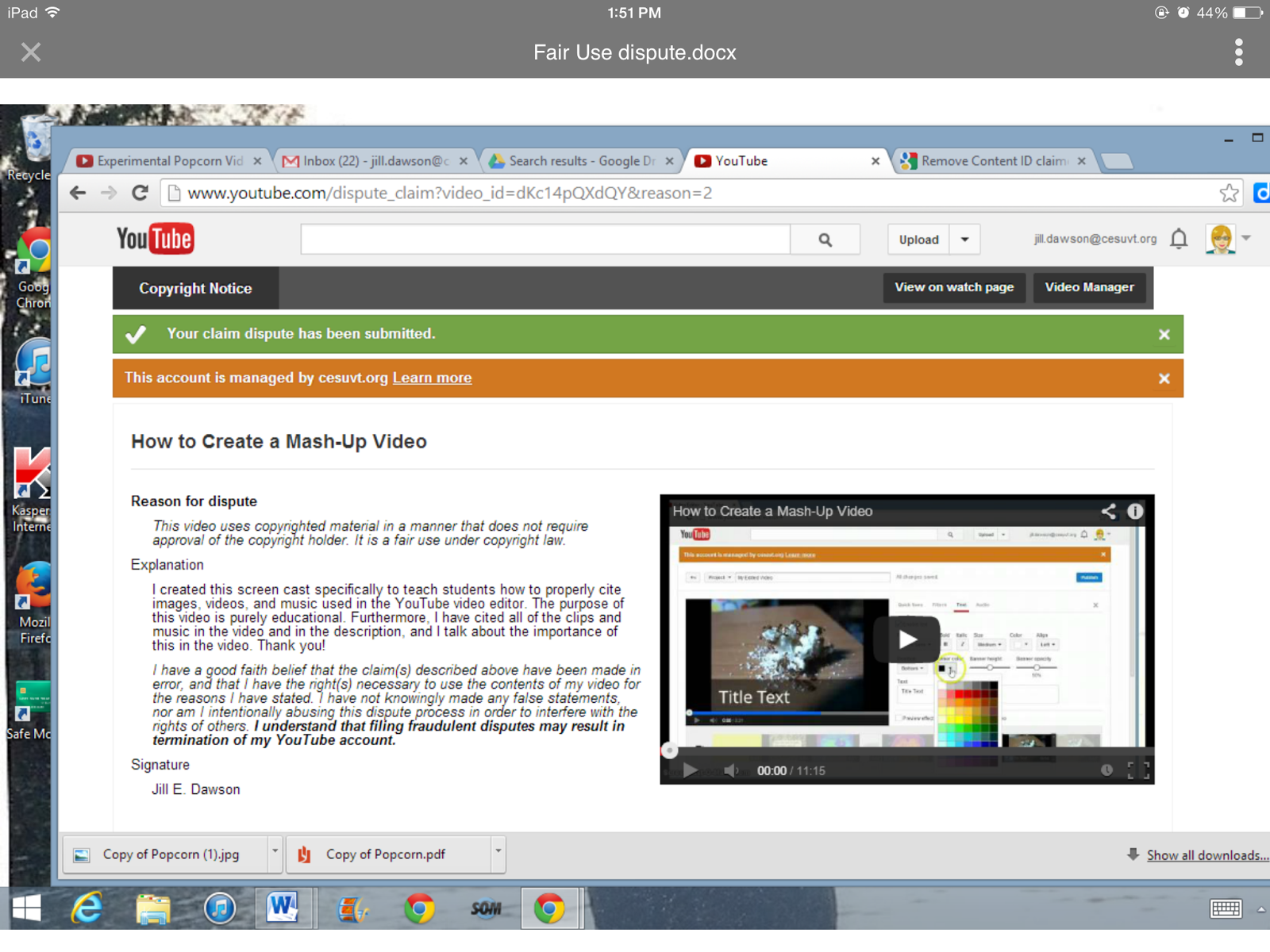The image size is (1270, 952).
Task: Open File Explorer from taskbar
Action: 153,908
